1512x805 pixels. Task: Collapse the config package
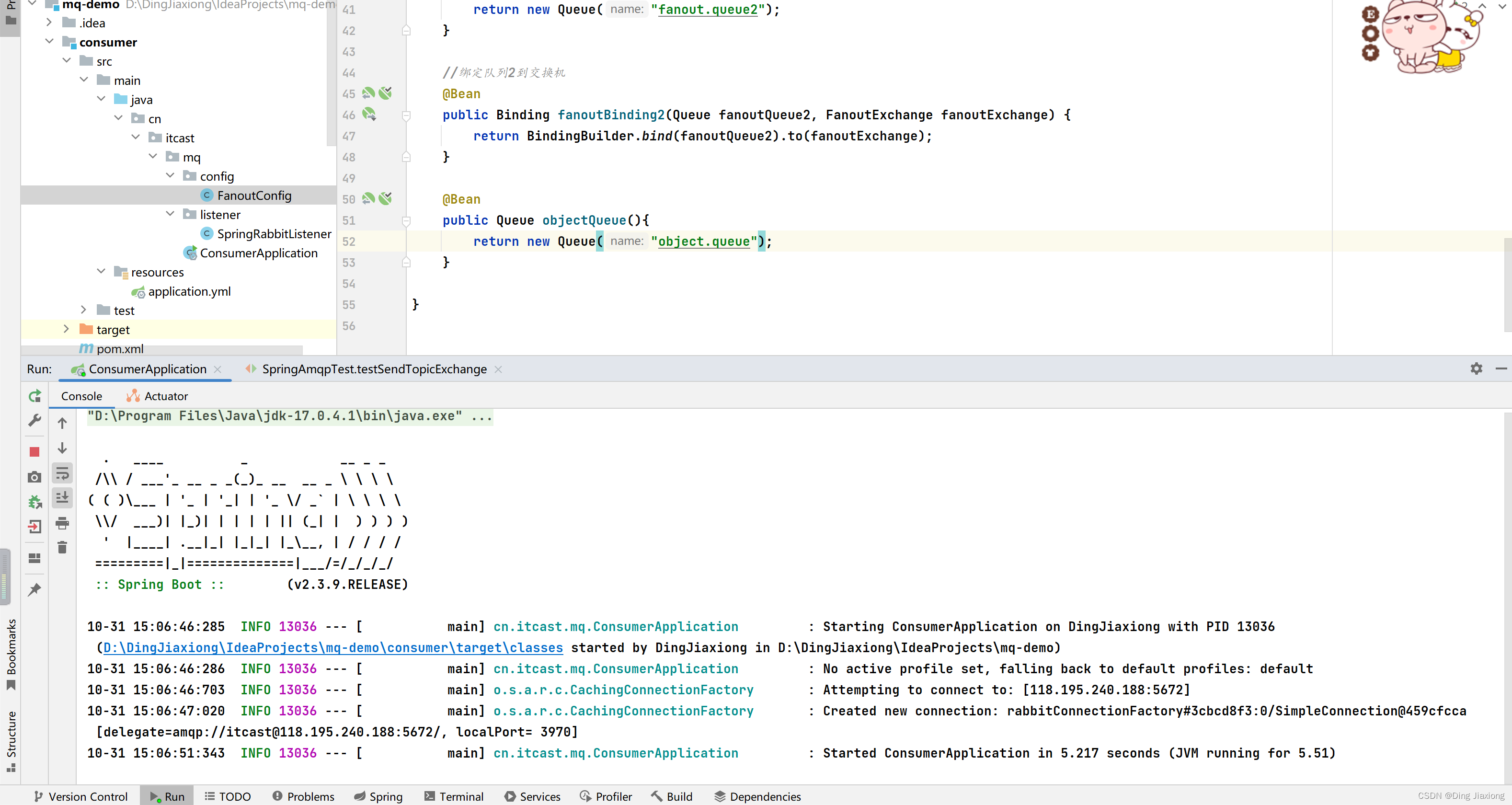(x=170, y=175)
